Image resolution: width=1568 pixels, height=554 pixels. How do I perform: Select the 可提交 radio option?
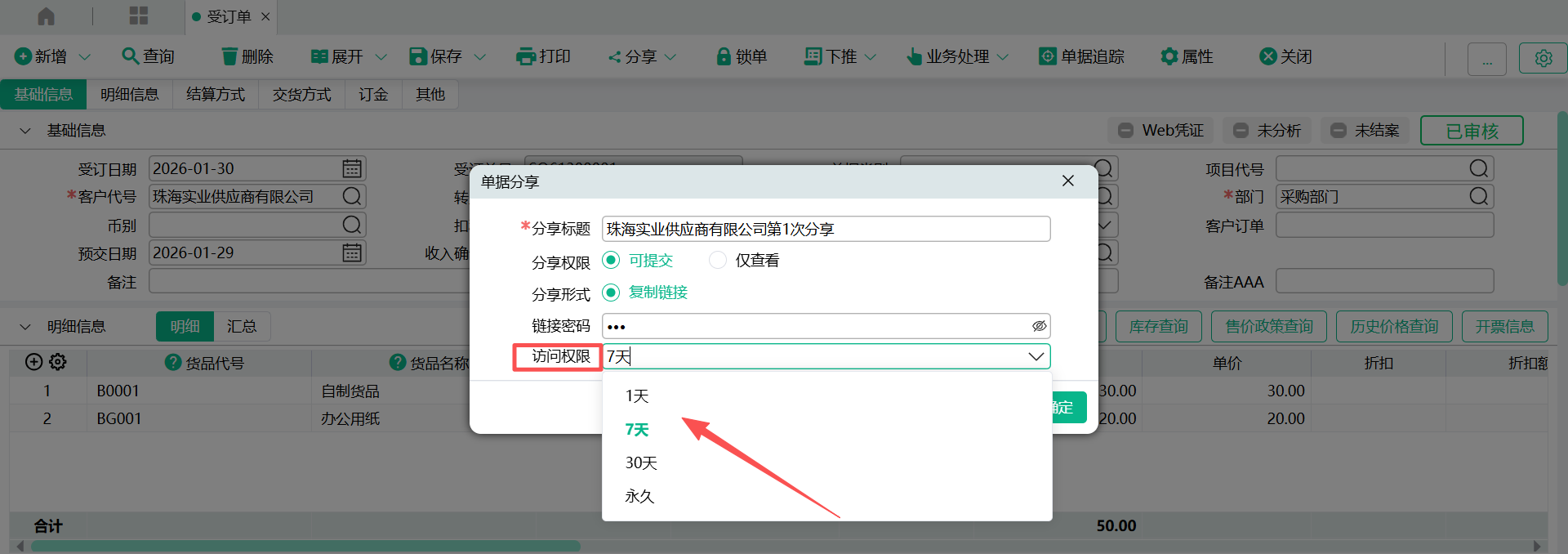pos(611,261)
